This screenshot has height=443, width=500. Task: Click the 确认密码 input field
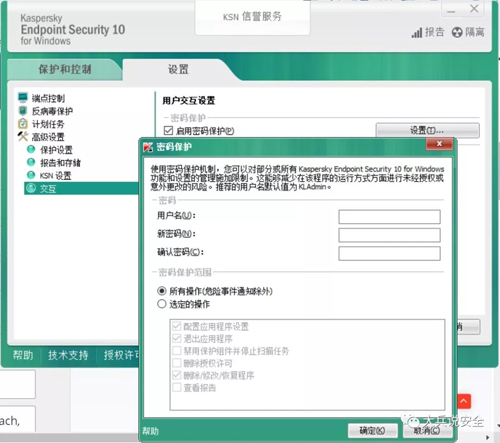pyautogui.click(x=389, y=253)
